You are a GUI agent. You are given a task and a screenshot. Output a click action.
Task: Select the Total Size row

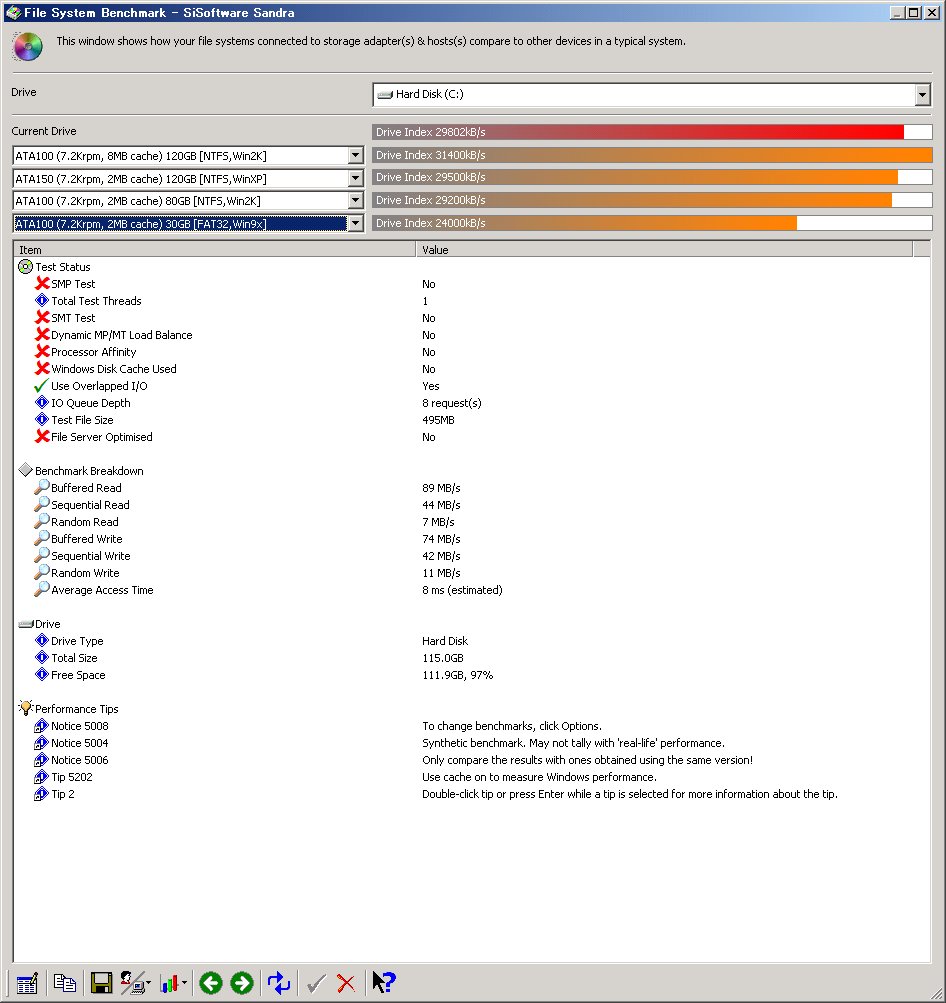471,658
